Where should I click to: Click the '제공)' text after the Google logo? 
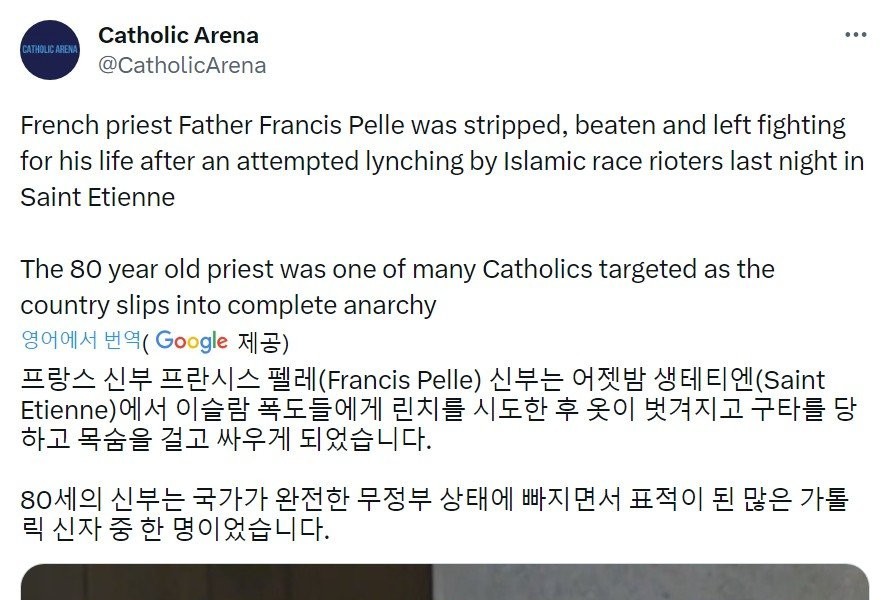point(262,342)
